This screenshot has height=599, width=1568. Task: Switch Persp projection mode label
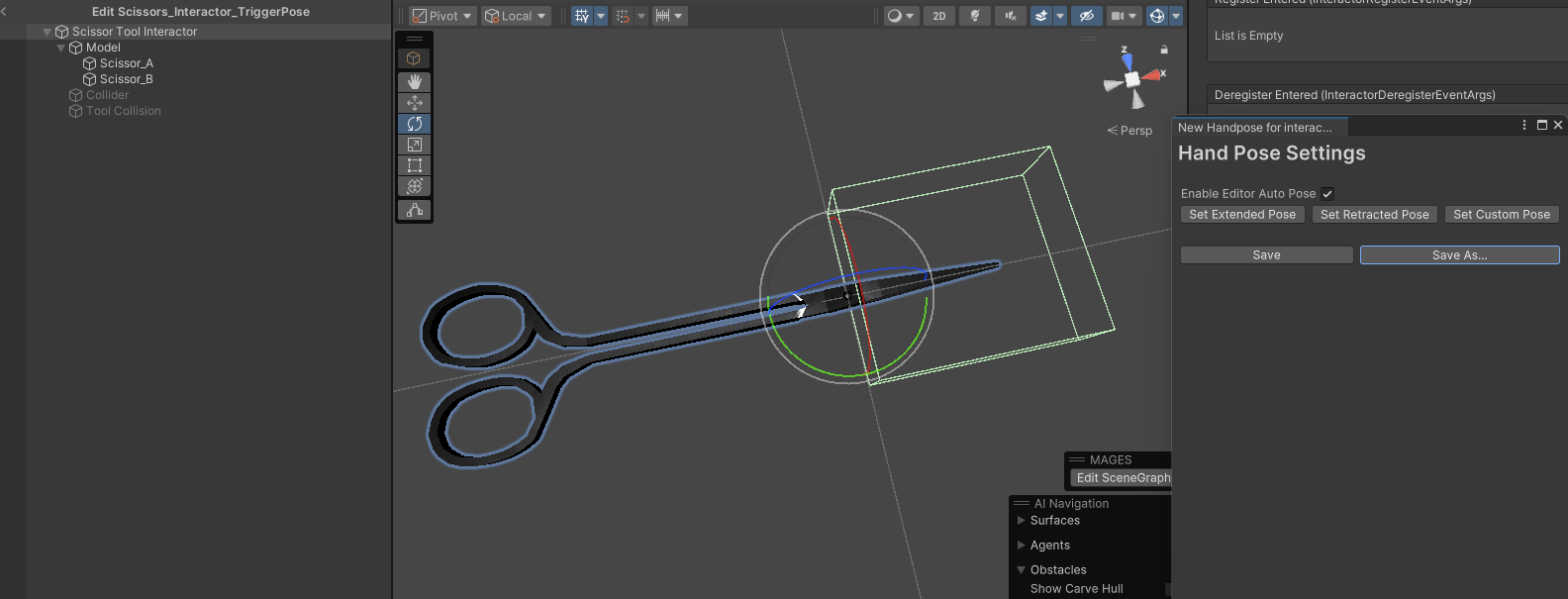[x=1129, y=131]
